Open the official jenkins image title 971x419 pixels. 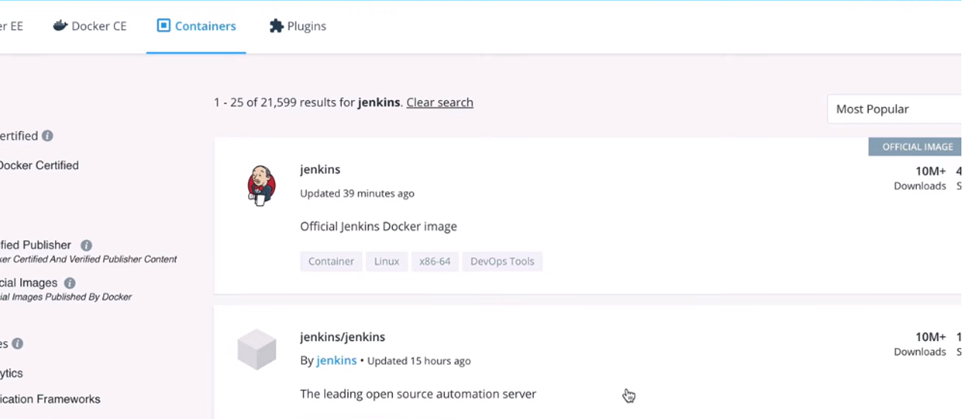(320, 169)
